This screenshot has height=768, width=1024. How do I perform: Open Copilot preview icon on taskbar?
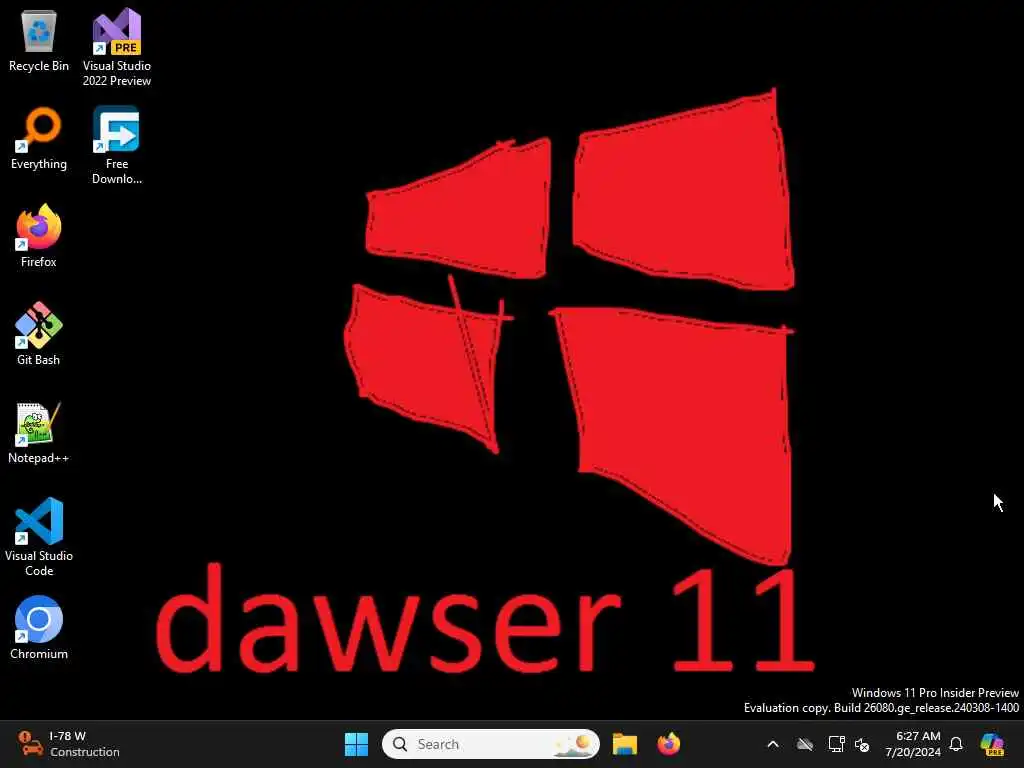pyautogui.click(x=993, y=744)
